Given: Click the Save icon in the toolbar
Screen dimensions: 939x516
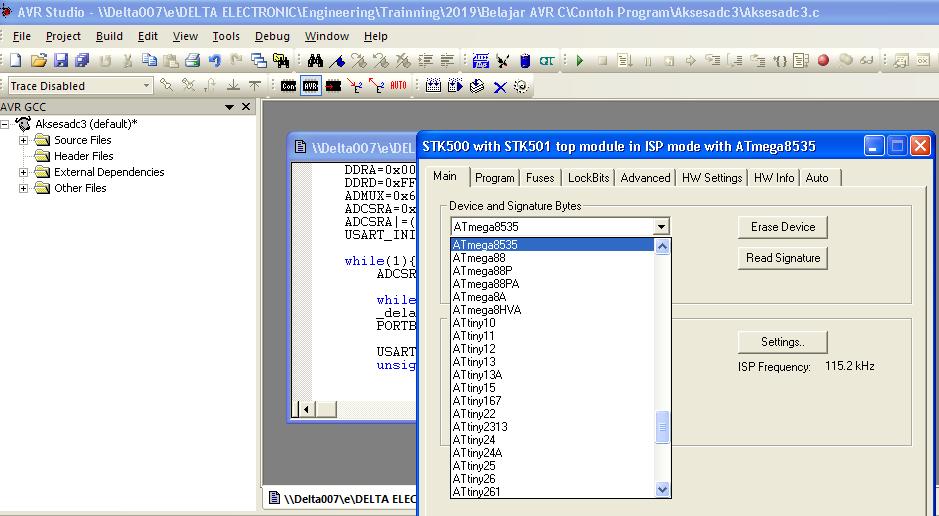Looking at the screenshot, I should click(61, 61).
